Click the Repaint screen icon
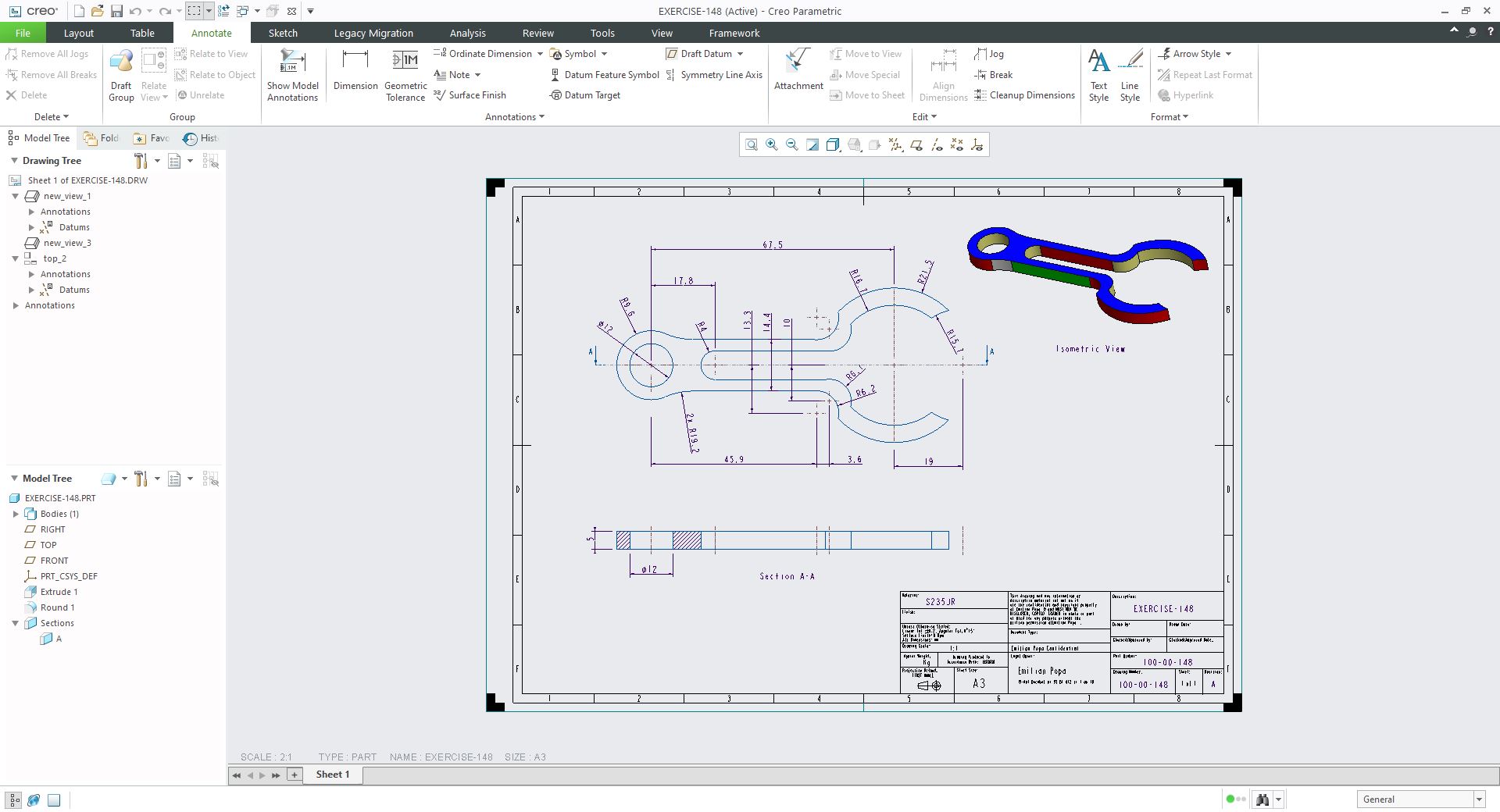This screenshot has height=812, width=1500. [x=812, y=145]
